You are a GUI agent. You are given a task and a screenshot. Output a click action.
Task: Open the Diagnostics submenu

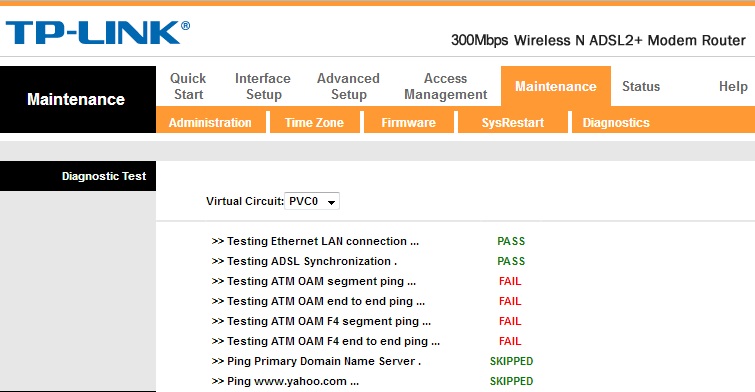[616, 122]
